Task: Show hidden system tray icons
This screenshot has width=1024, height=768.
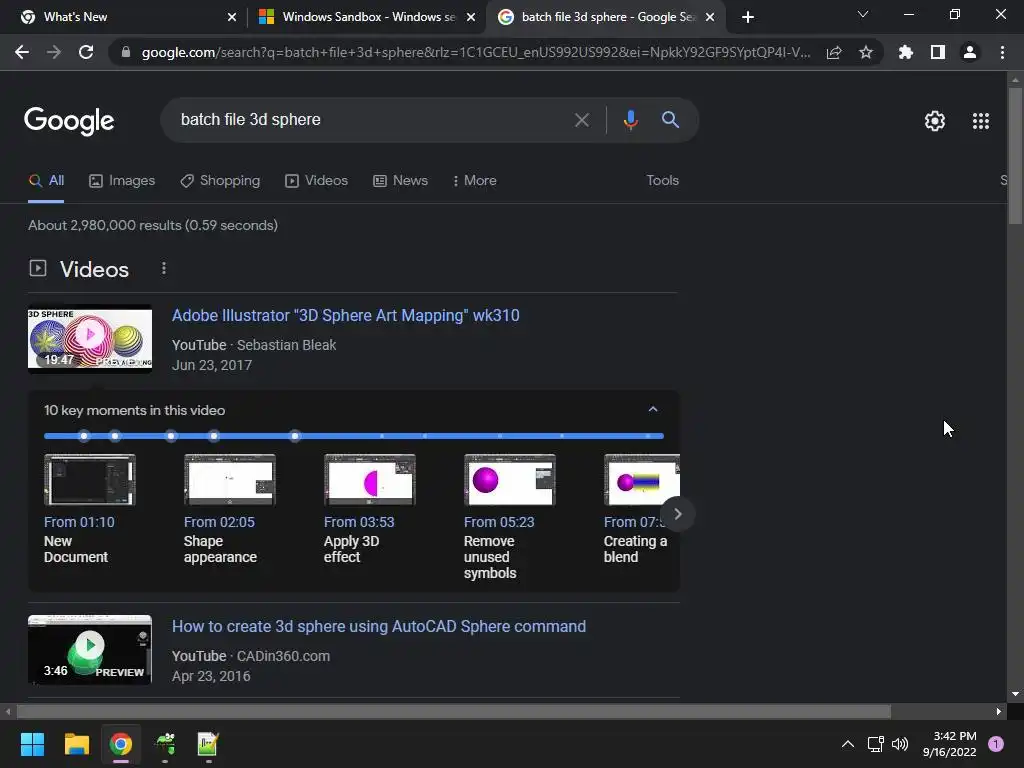Action: click(x=847, y=744)
